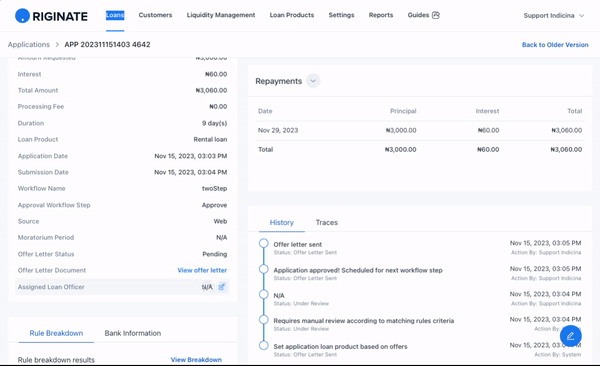Click the Date column header

pyautogui.click(x=265, y=111)
